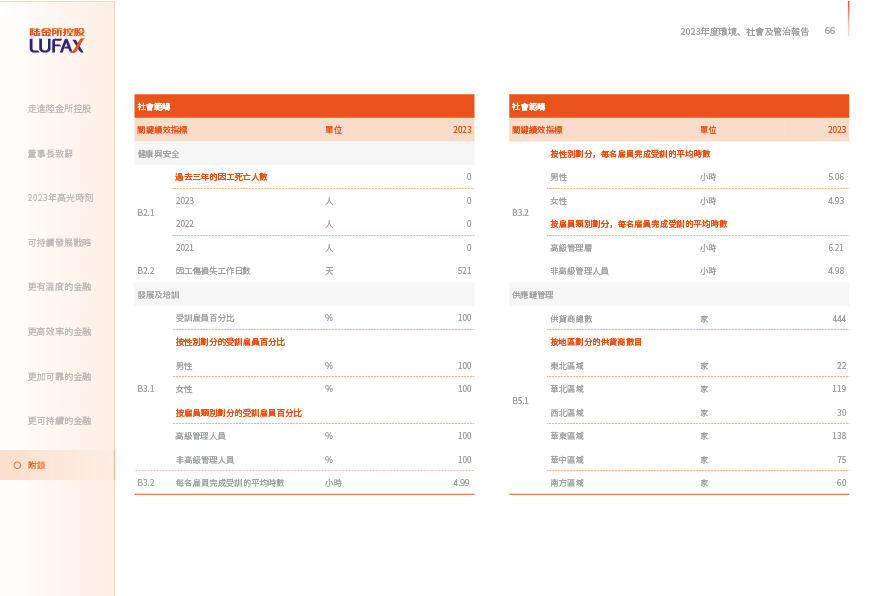Open the 更可持續的金融 section
The image size is (893, 596).
tap(59, 421)
